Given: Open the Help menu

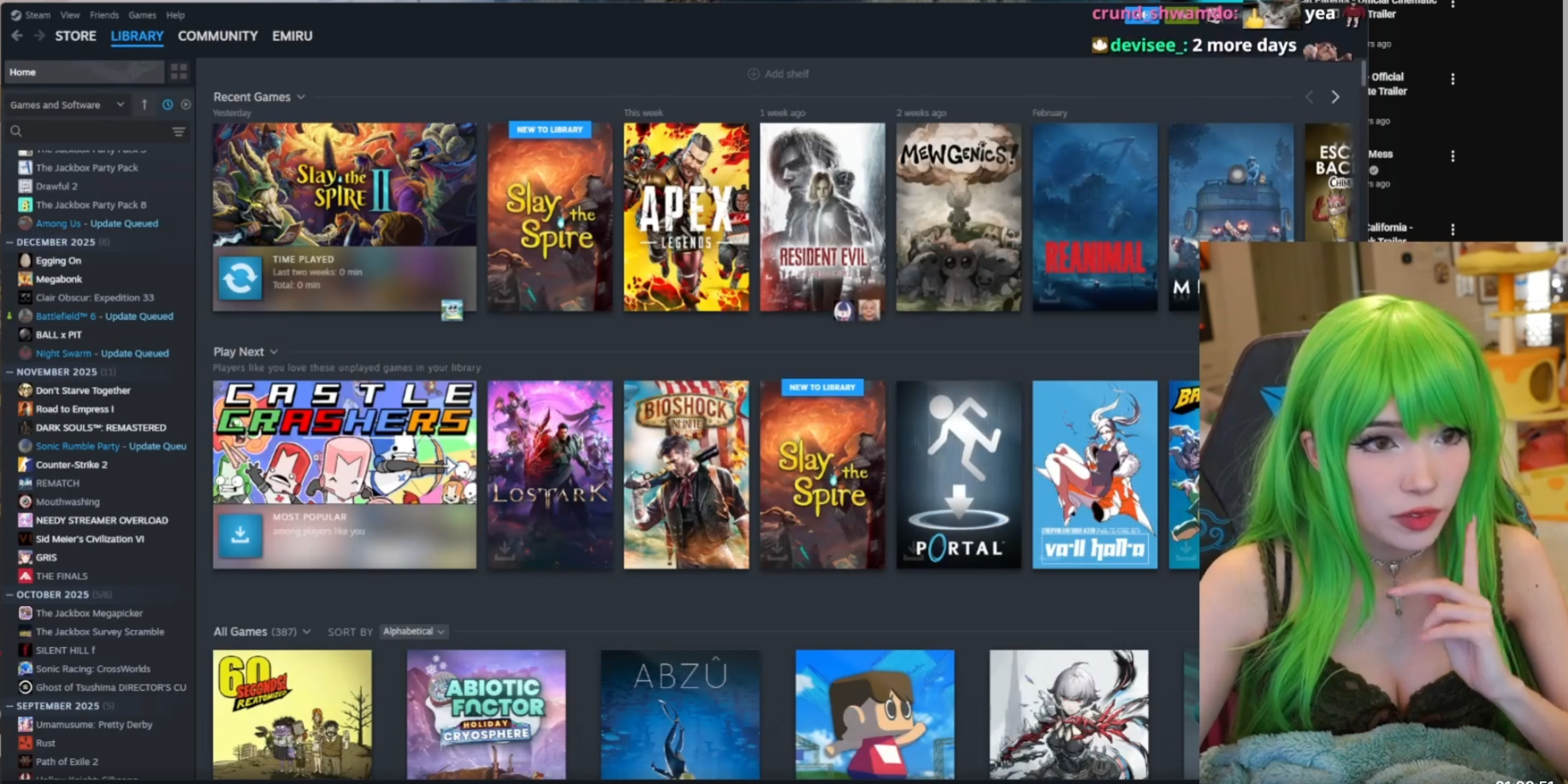Looking at the screenshot, I should pyautogui.click(x=175, y=15).
